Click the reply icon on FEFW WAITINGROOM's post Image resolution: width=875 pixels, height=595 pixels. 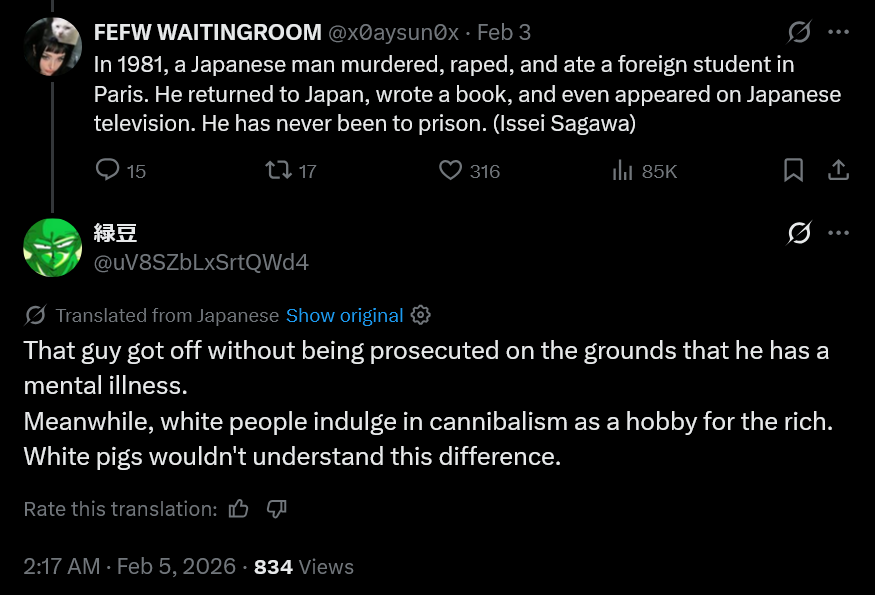tap(108, 171)
